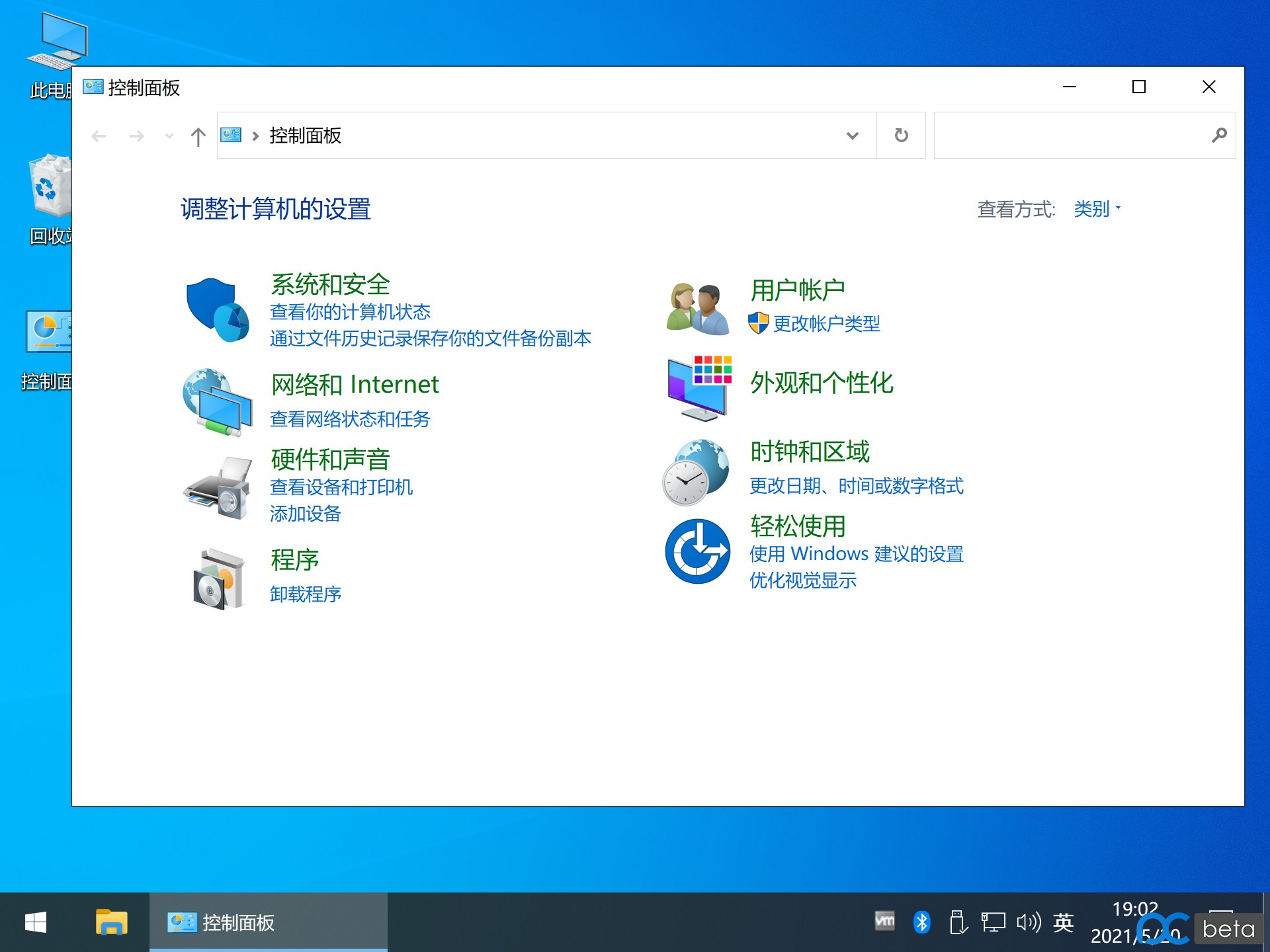The width and height of the screenshot is (1270, 952).
Task: Click the 控制面板 taskbar button
Action: 268,922
